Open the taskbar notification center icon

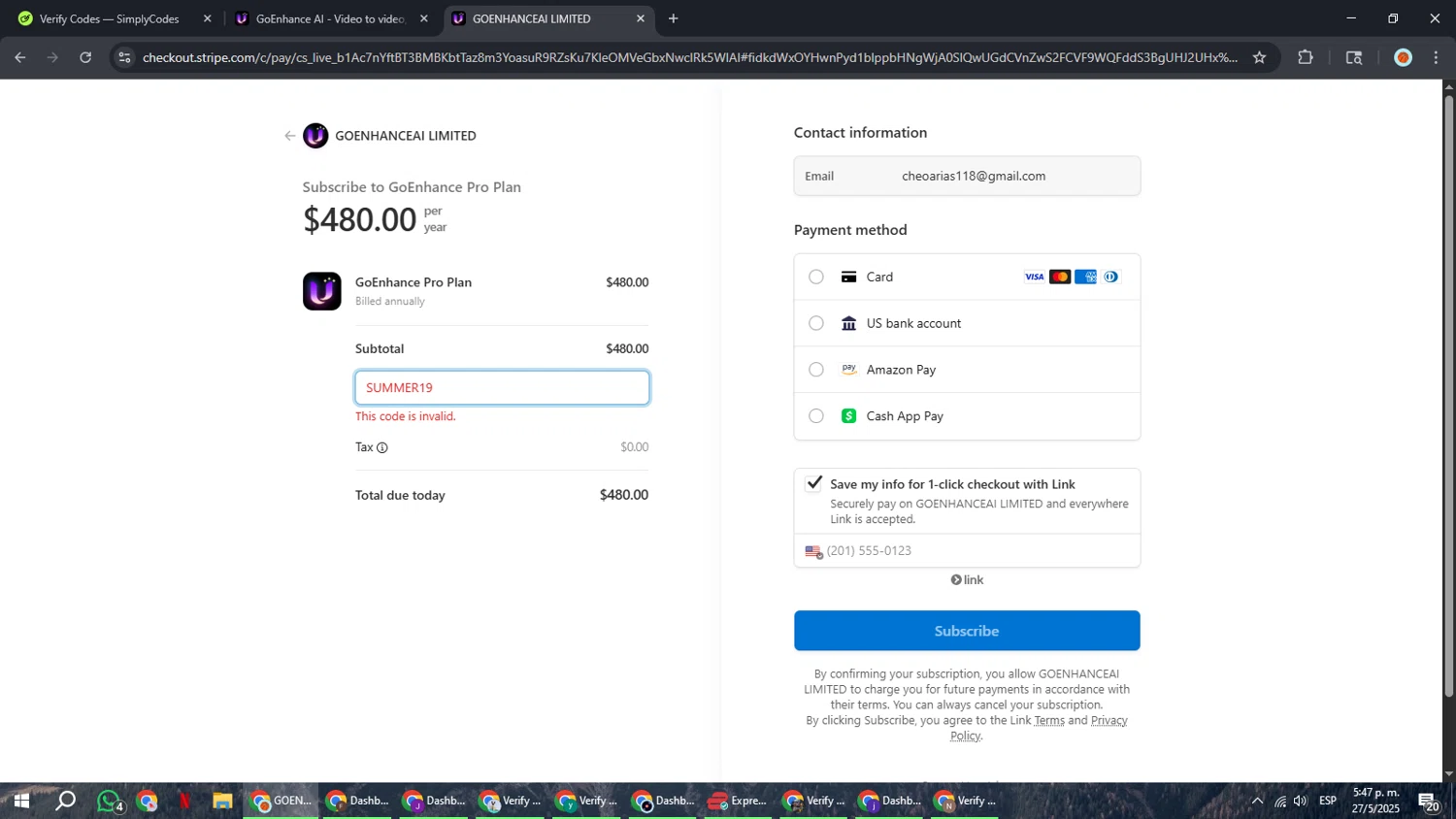[1428, 802]
